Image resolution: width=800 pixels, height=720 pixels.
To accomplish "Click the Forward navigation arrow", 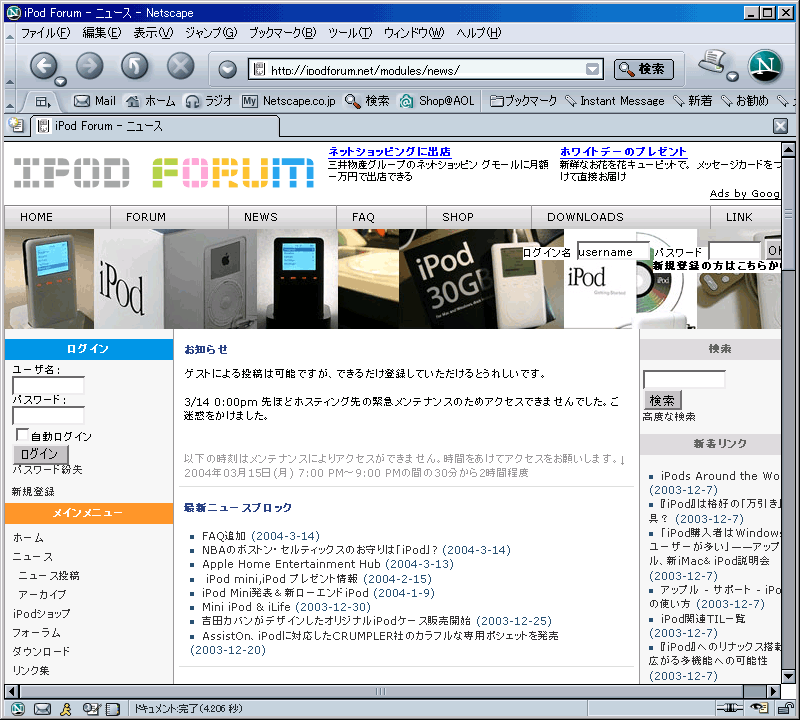I will [x=89, y=66].
